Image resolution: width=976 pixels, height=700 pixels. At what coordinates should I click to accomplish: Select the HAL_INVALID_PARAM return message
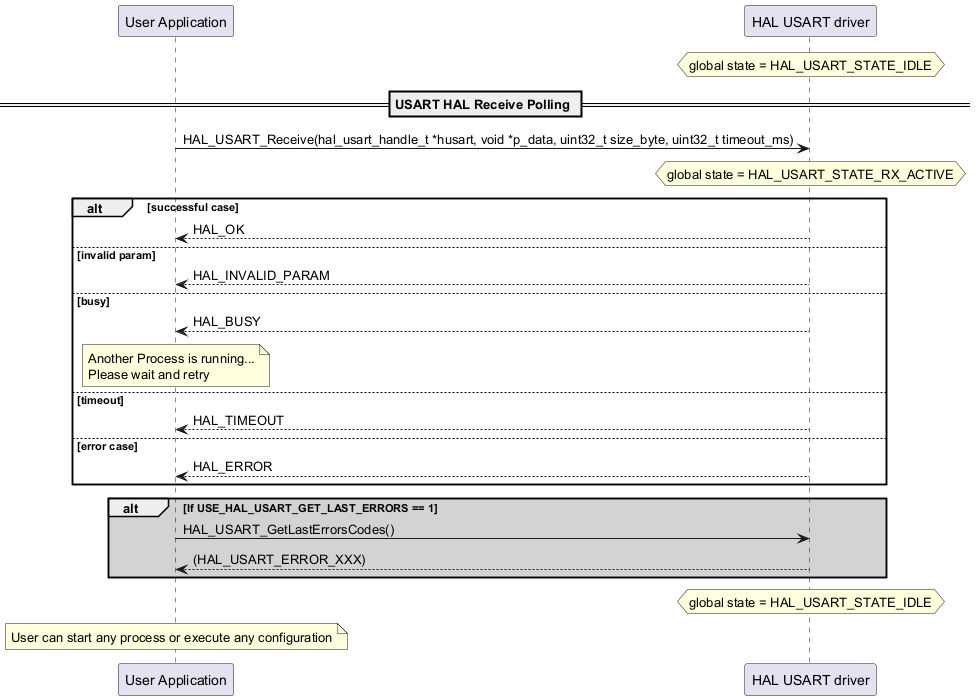click(260, 275)
